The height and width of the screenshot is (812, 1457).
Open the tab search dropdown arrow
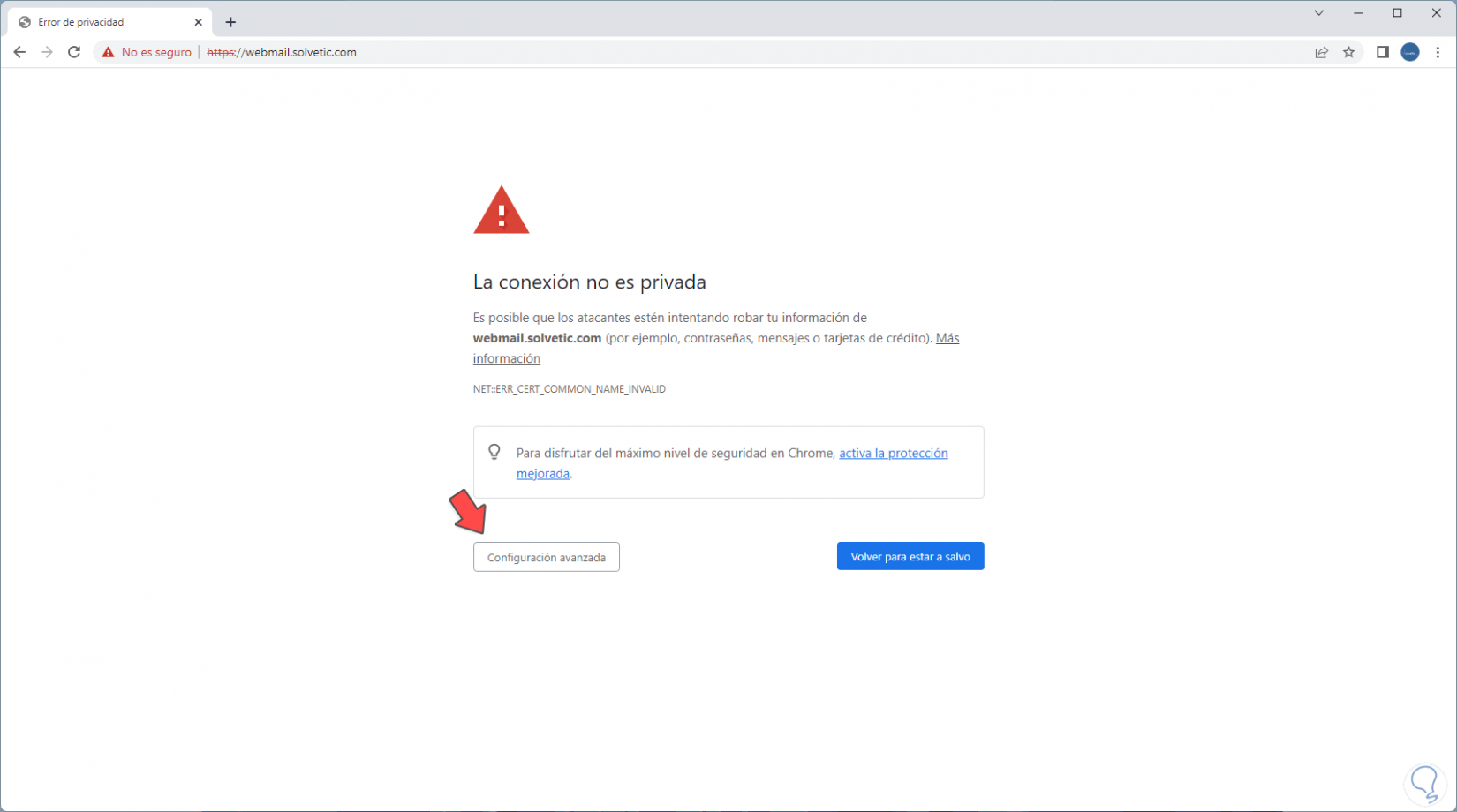(1318, 13)
